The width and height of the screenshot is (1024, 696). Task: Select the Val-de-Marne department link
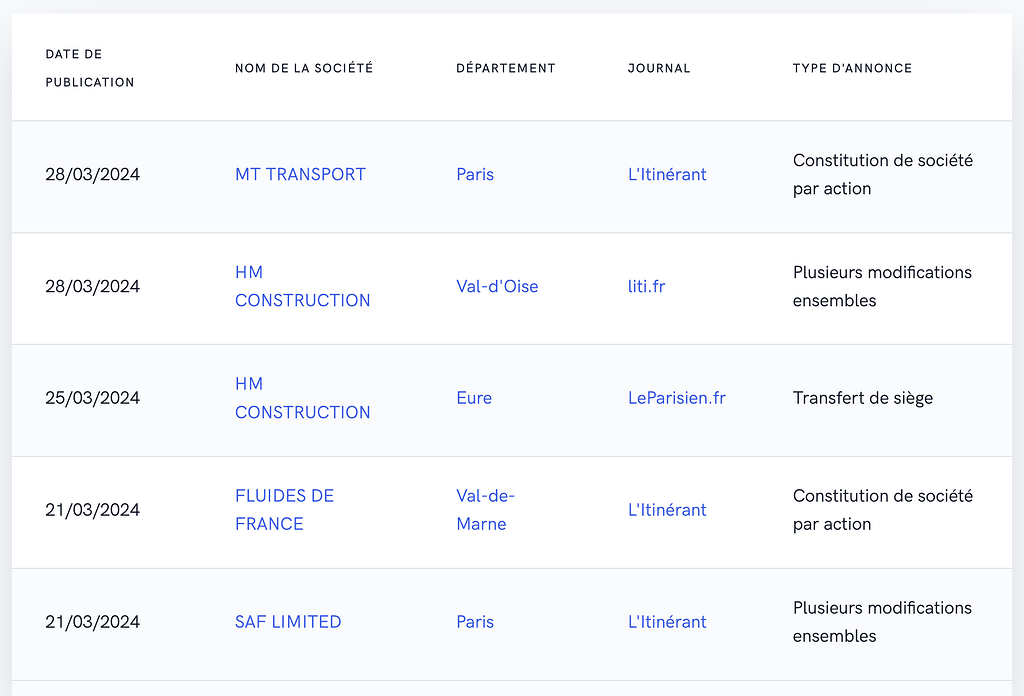[485, 510]
